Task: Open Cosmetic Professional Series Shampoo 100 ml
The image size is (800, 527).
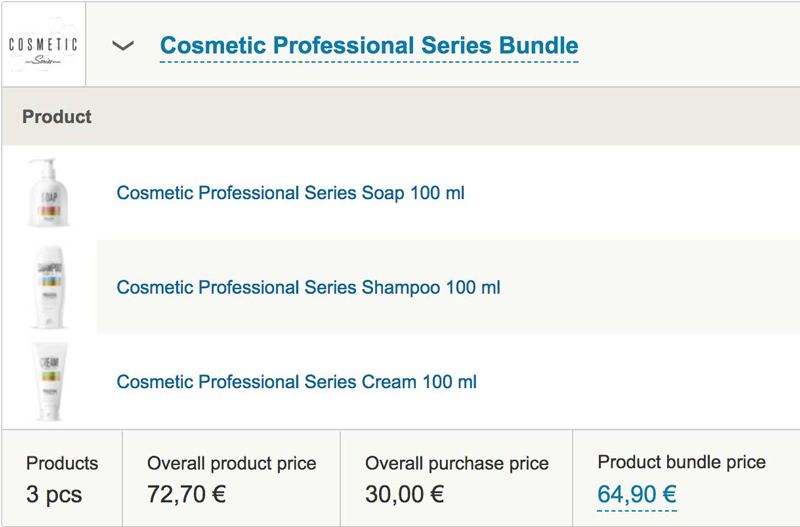Action: [x=308, y=288]
